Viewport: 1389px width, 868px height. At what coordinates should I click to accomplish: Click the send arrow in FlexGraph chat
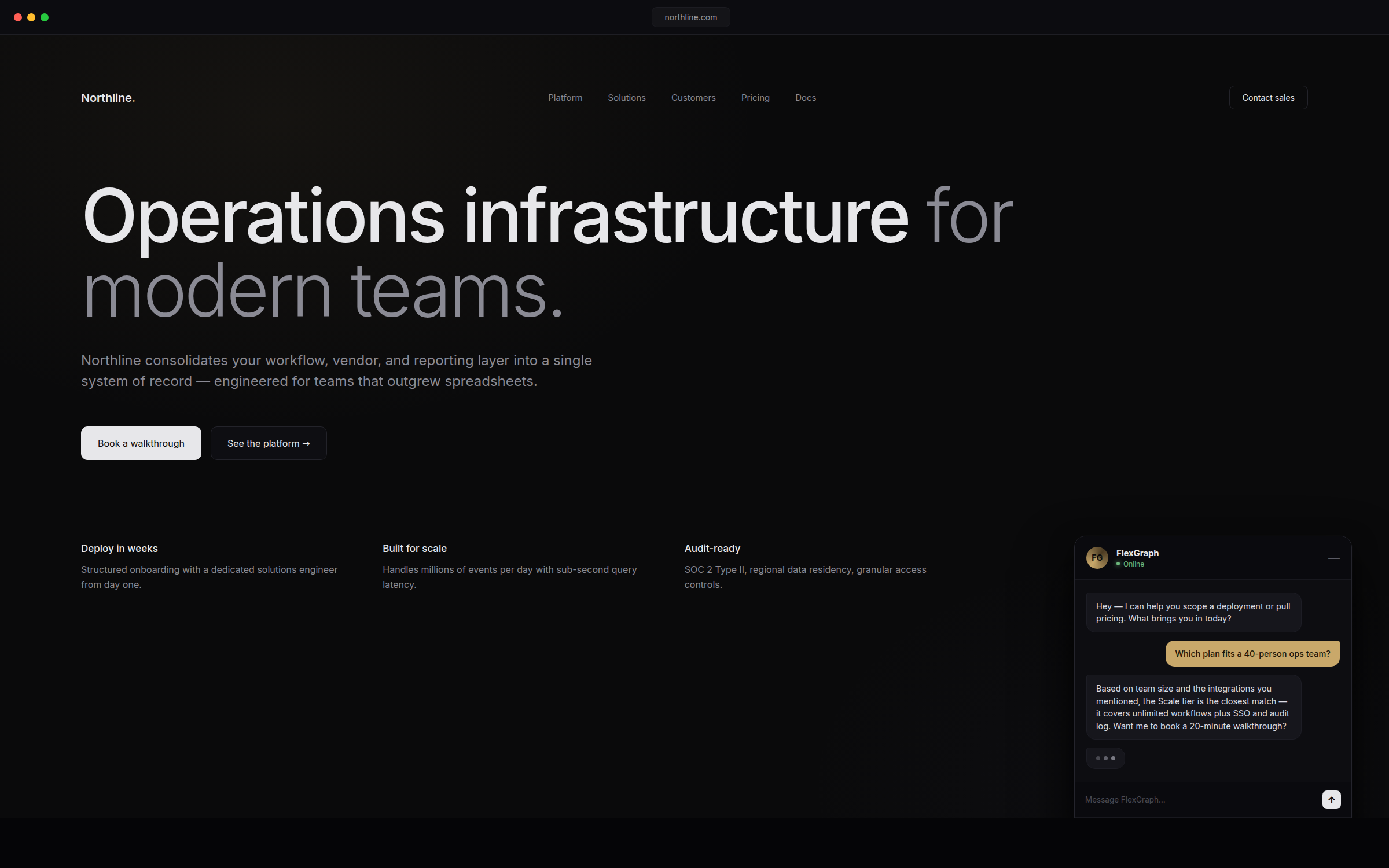[x=1331, y=800]
